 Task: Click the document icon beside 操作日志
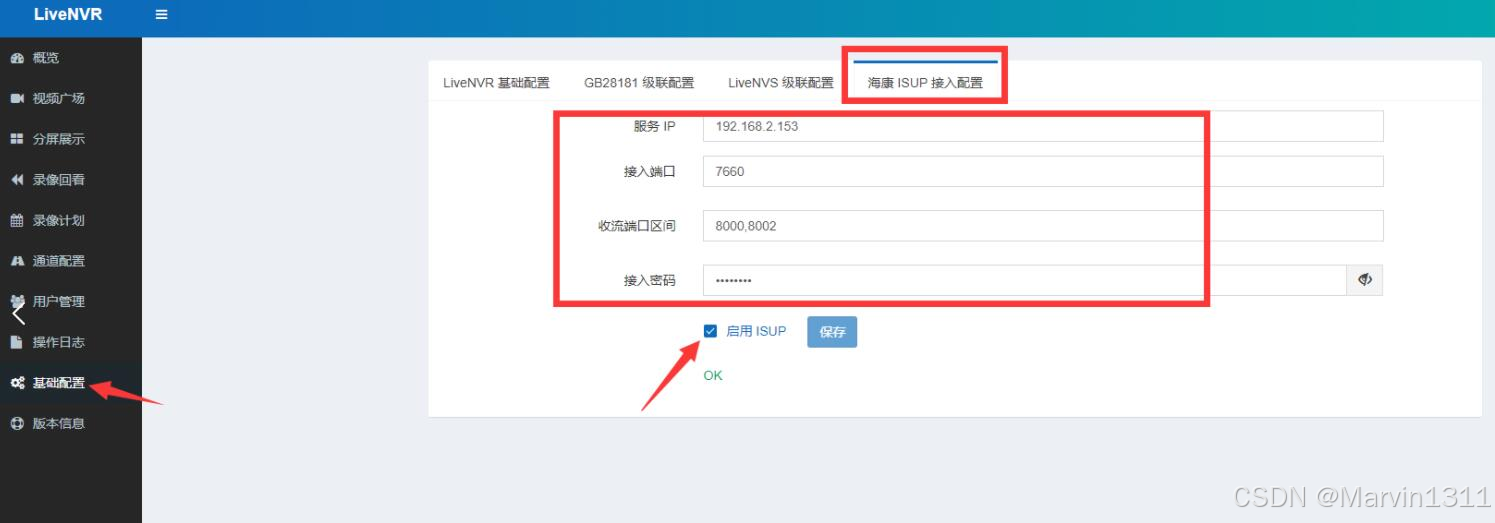point(17,342)
